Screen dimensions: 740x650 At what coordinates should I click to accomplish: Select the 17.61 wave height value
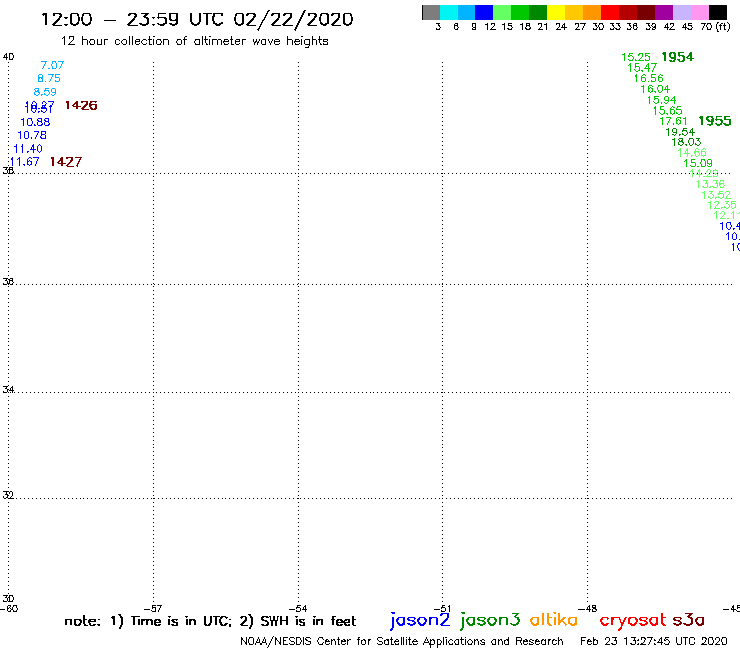(673, 121)
